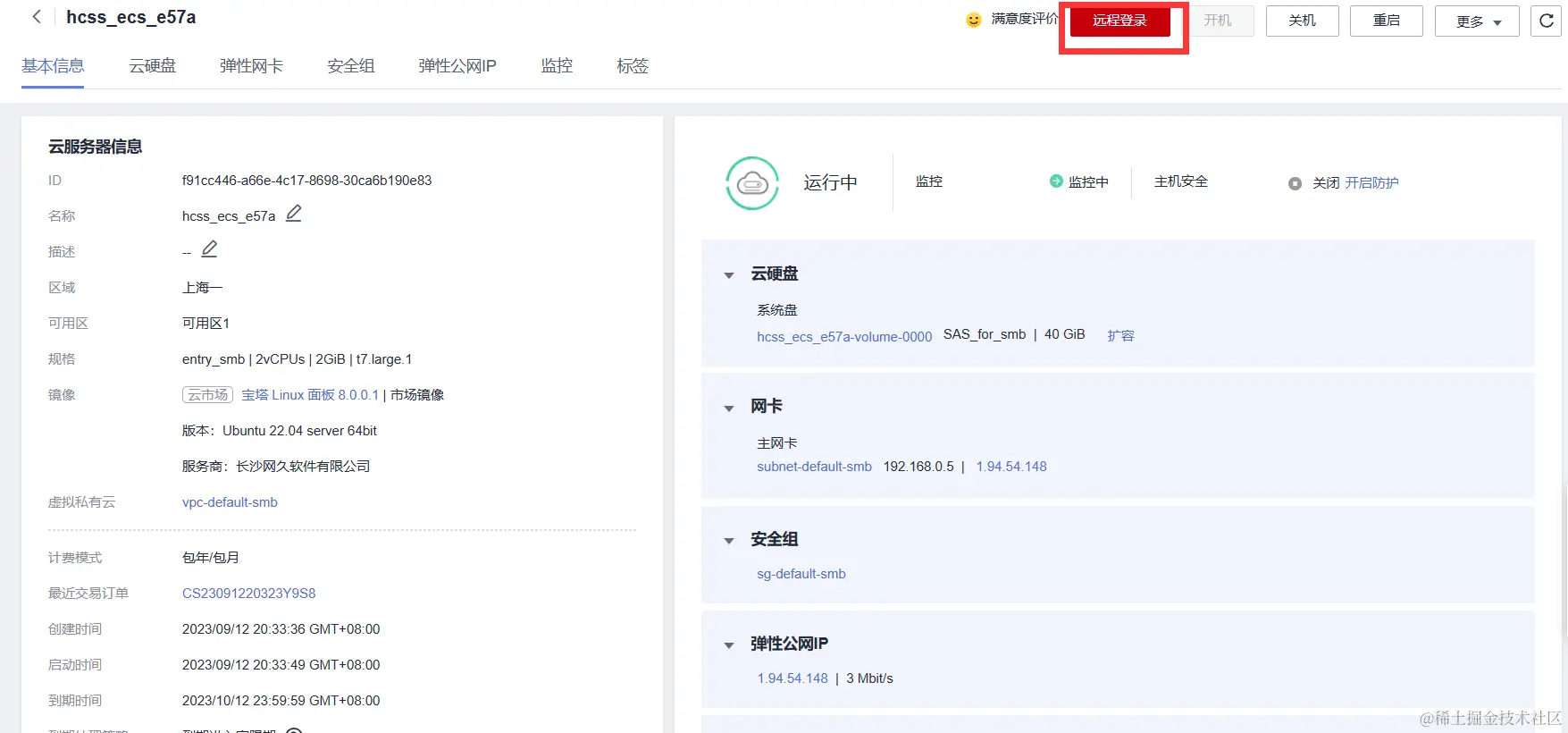Viewport: 1568px width, 733px height.
Task: Click the availability zone value 可用区1
Action: pyautogui.click(x=205, y=324)
